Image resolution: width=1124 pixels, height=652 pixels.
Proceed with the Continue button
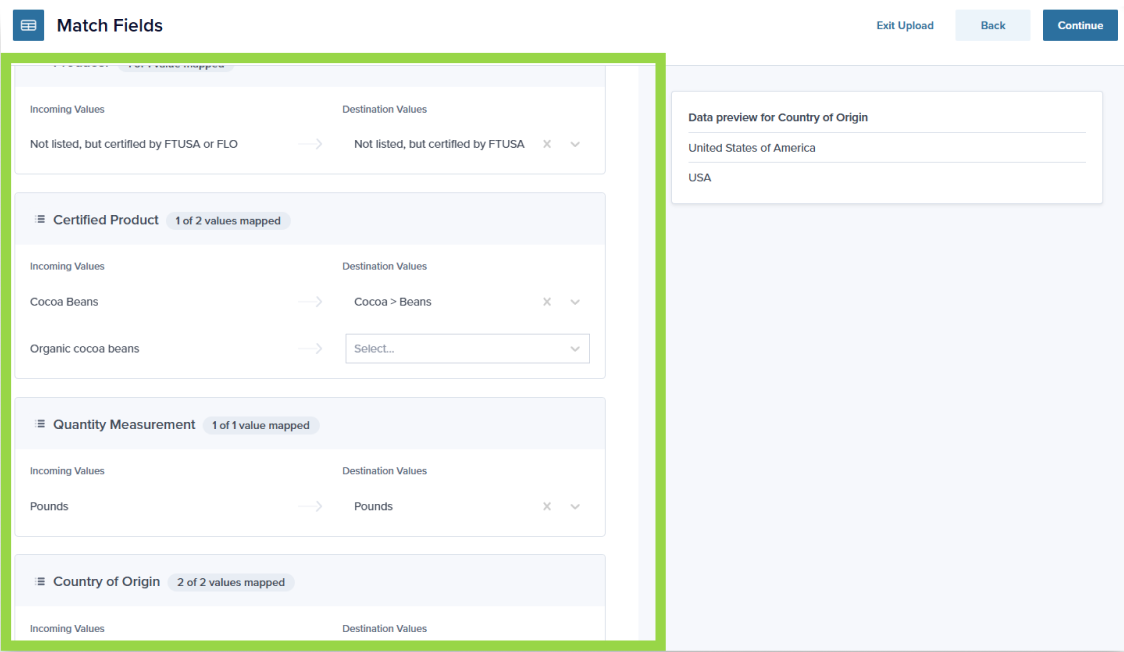1080,25
